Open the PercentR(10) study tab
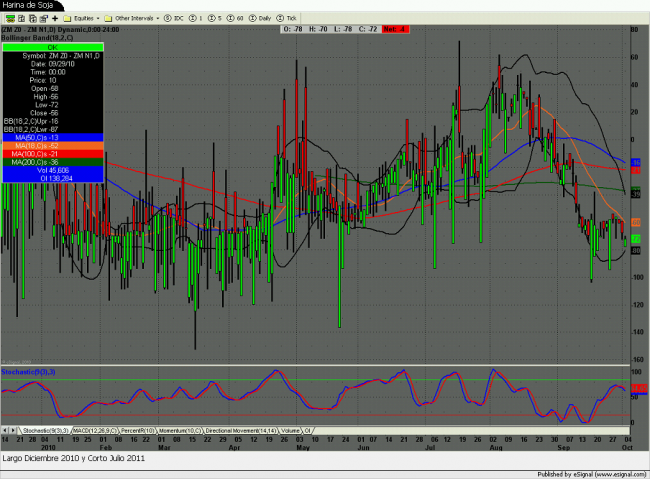The image size is (650, 479). pos(138,431)
